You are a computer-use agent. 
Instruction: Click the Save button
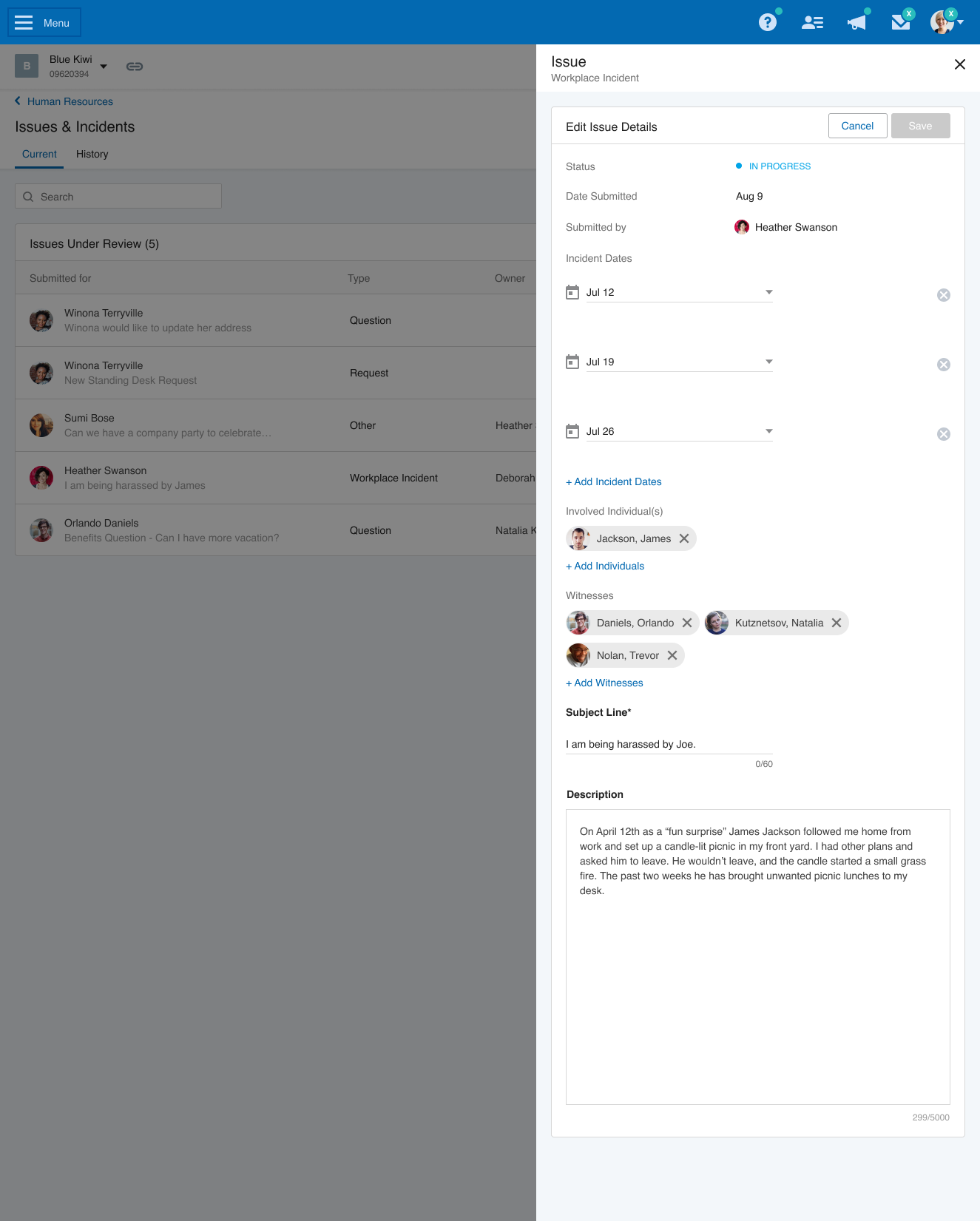tap(920, 126)
